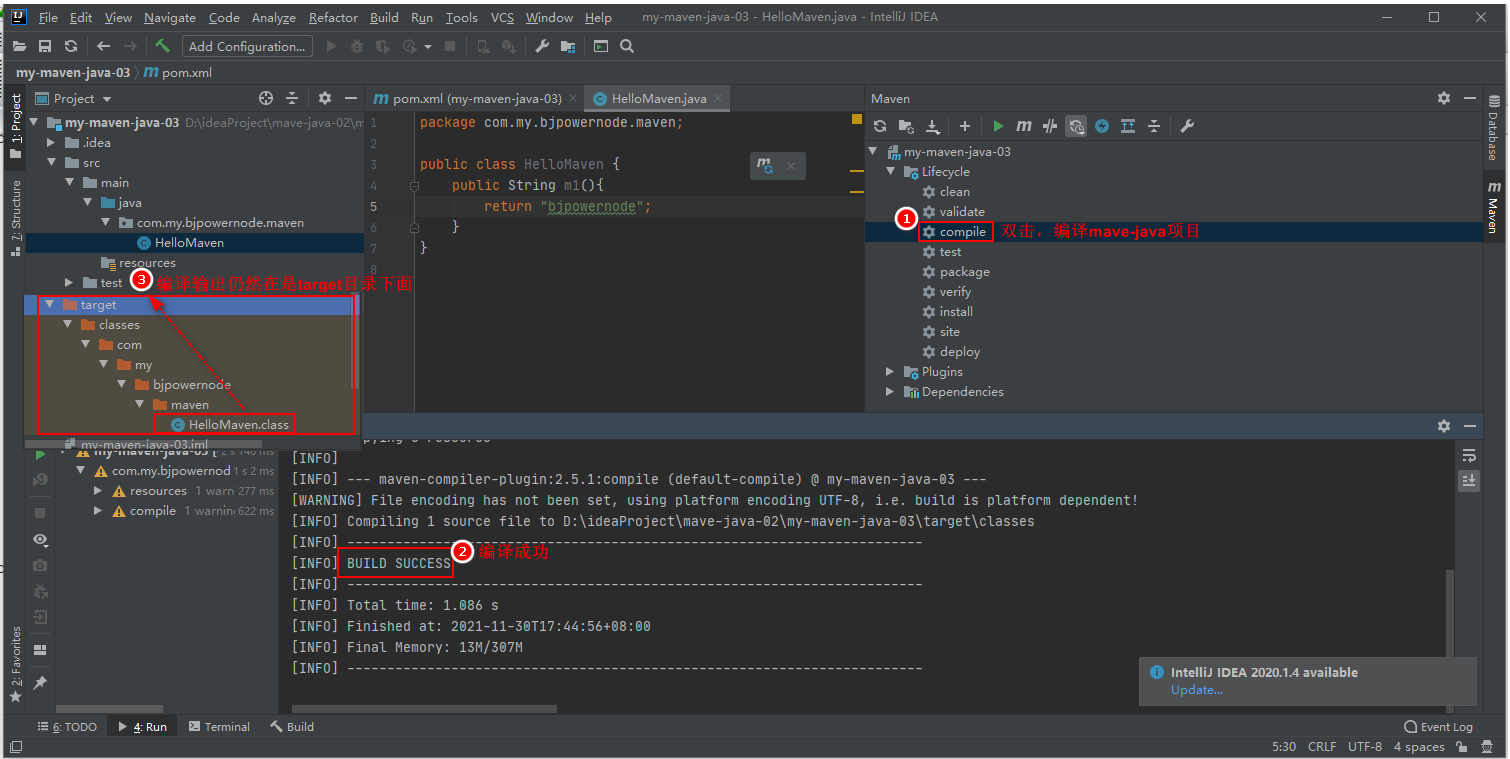Collapse all nodes in Maven tree
Screen dimensions: 1510x759
tap(1155, 126)
